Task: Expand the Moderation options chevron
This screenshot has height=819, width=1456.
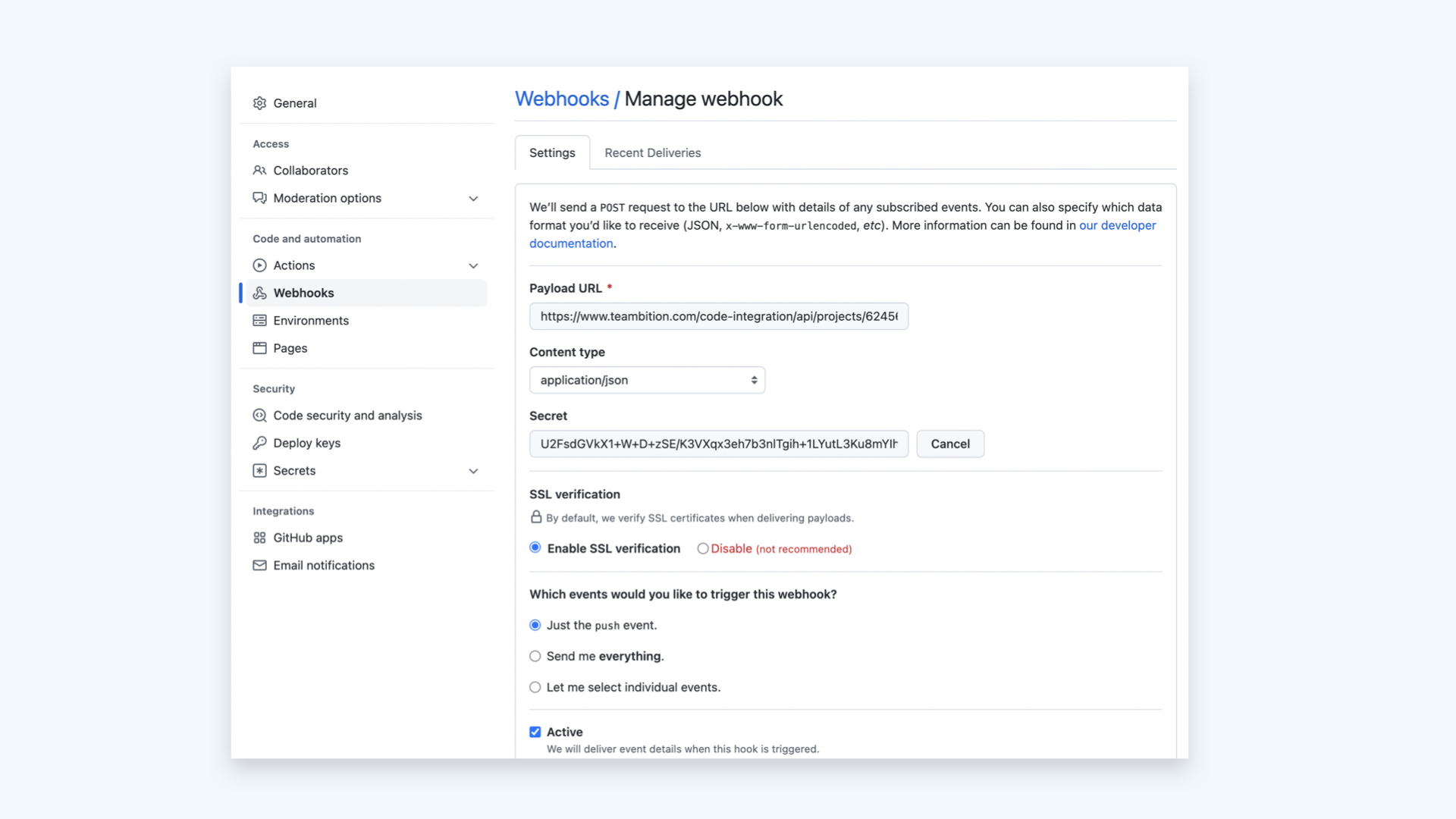Action: point(473,199)
